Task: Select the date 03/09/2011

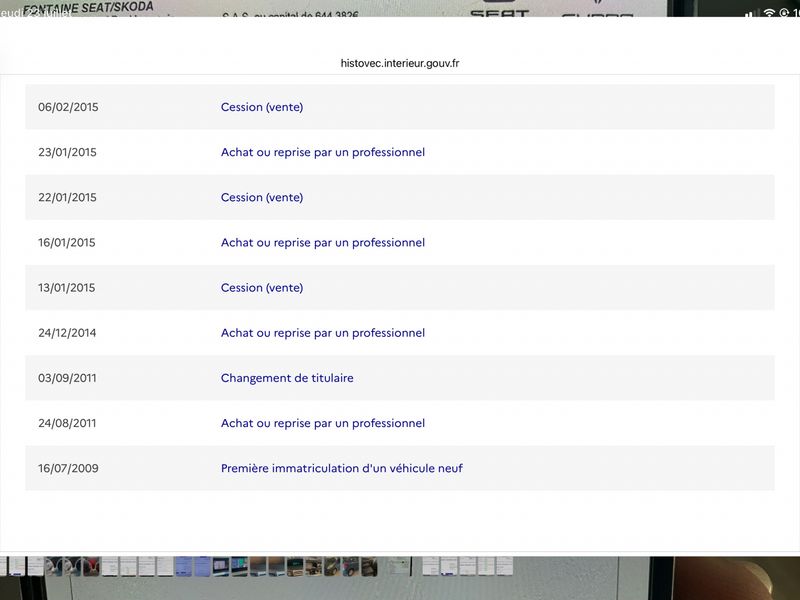Action: (67, 378)
